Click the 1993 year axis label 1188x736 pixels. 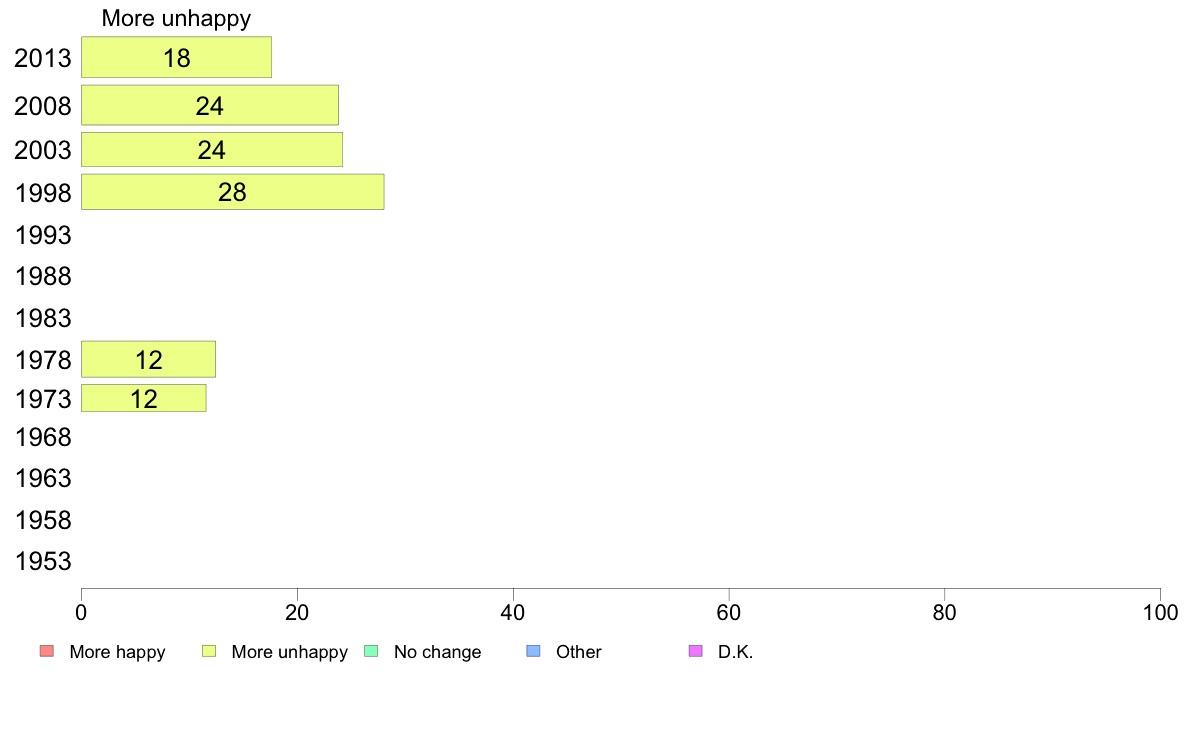pos(43,235)
